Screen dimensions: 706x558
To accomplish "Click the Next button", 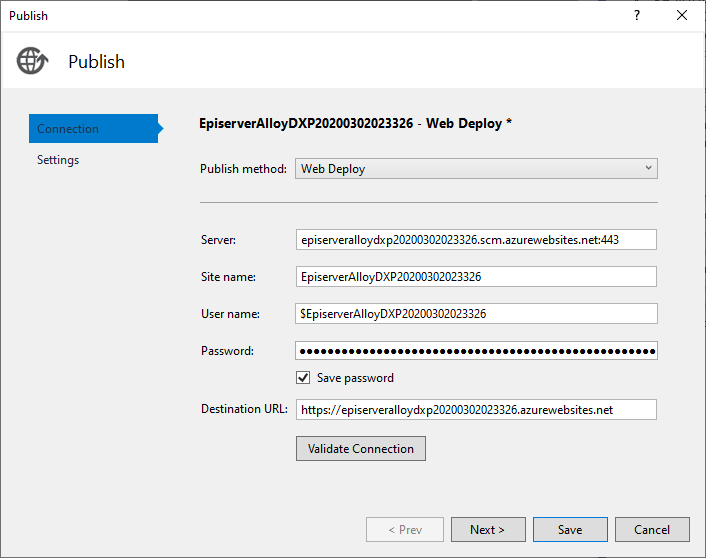I will (x=488, y=530).
